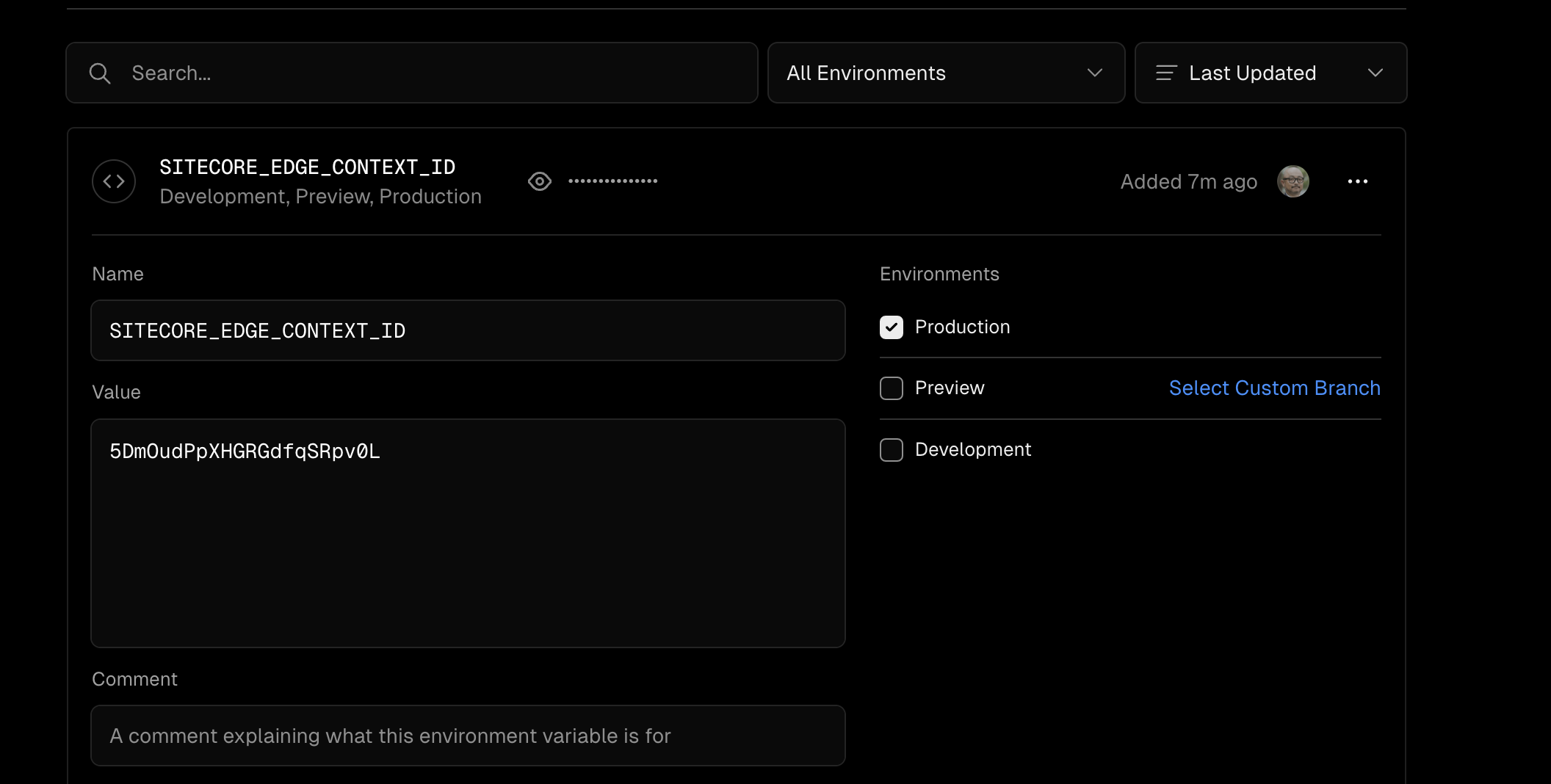Click into the Value text area
The width and height of the screenshot is (1551, 784).
point(468,534)
